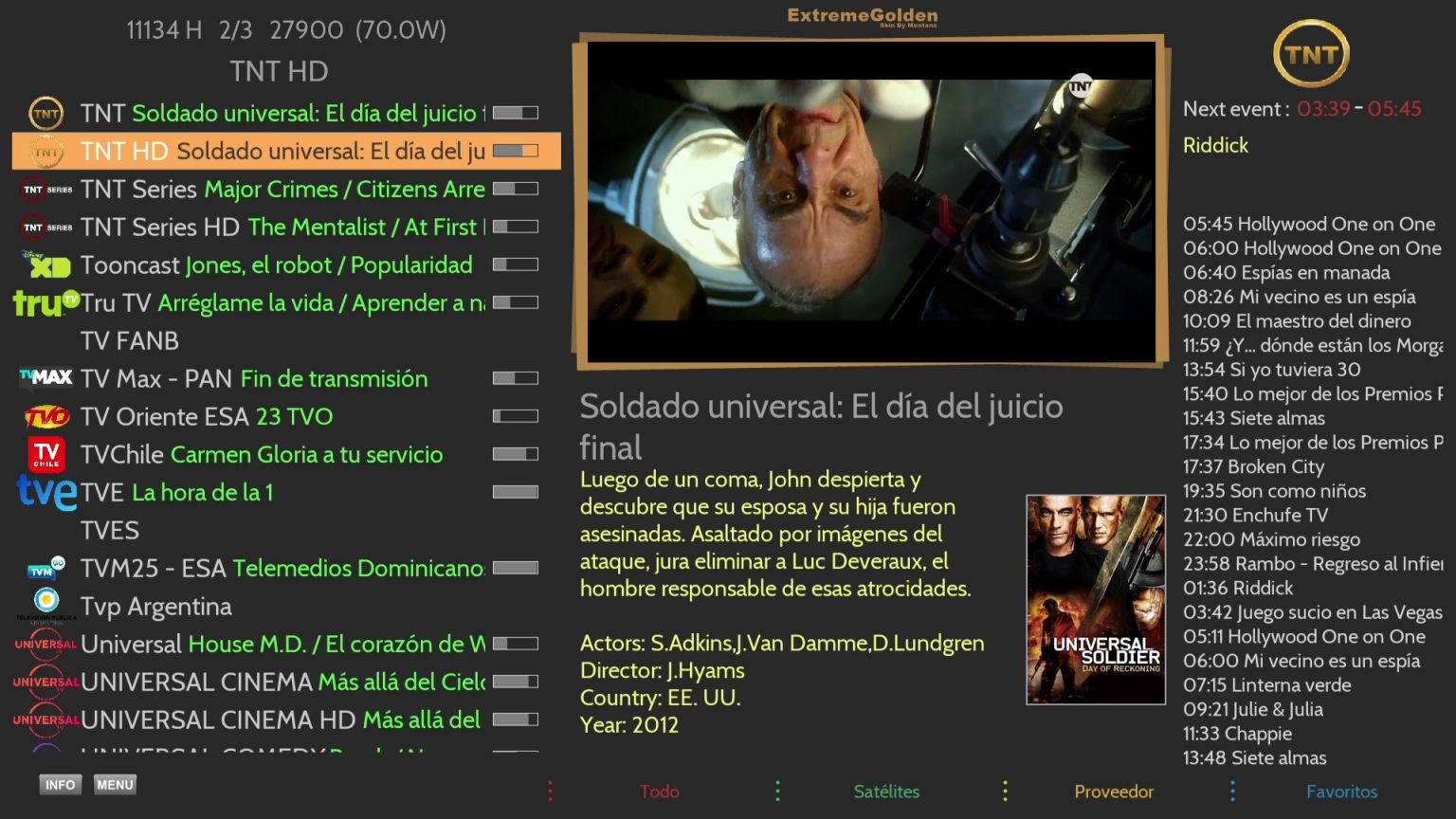This screenshot has width=1456, height=819.
Task: Open the Todo bouquet tab
Action: tap(659, 792)
